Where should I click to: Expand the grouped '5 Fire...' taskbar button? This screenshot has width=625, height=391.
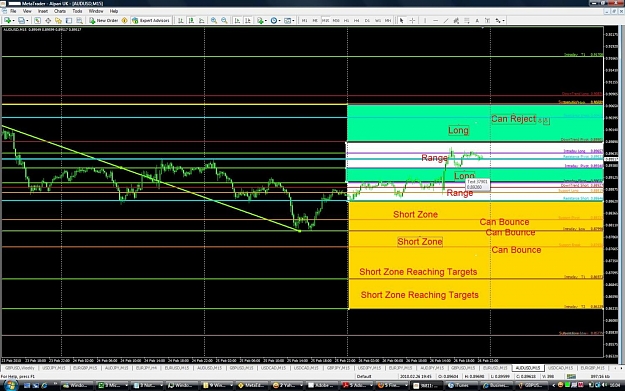pyautogui.click(x=392, y=385)
